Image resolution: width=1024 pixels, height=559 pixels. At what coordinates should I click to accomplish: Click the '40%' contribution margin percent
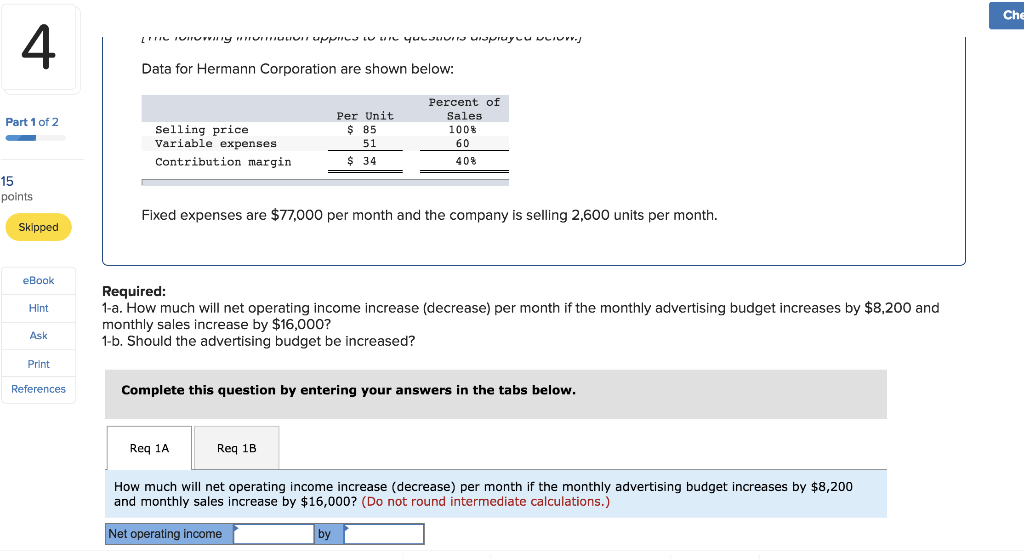466,161
